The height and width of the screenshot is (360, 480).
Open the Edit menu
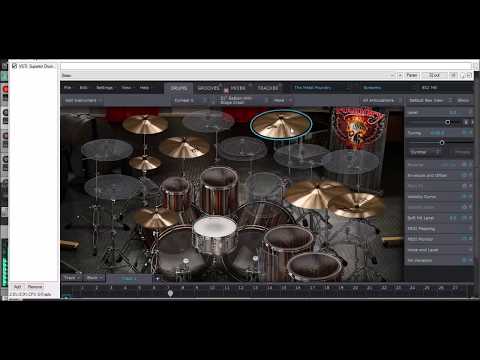(83, 88)
